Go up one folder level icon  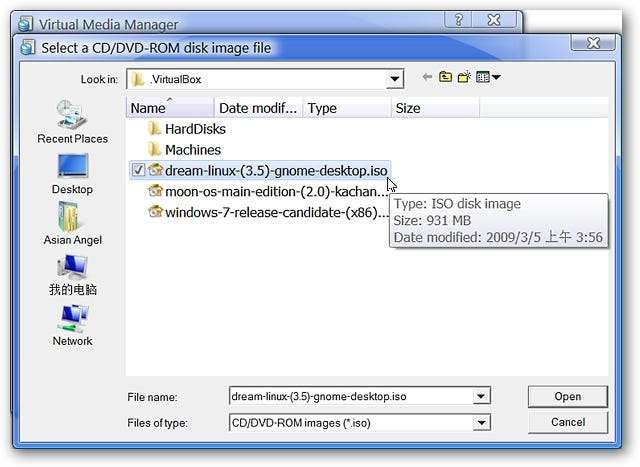click(445, 77)
